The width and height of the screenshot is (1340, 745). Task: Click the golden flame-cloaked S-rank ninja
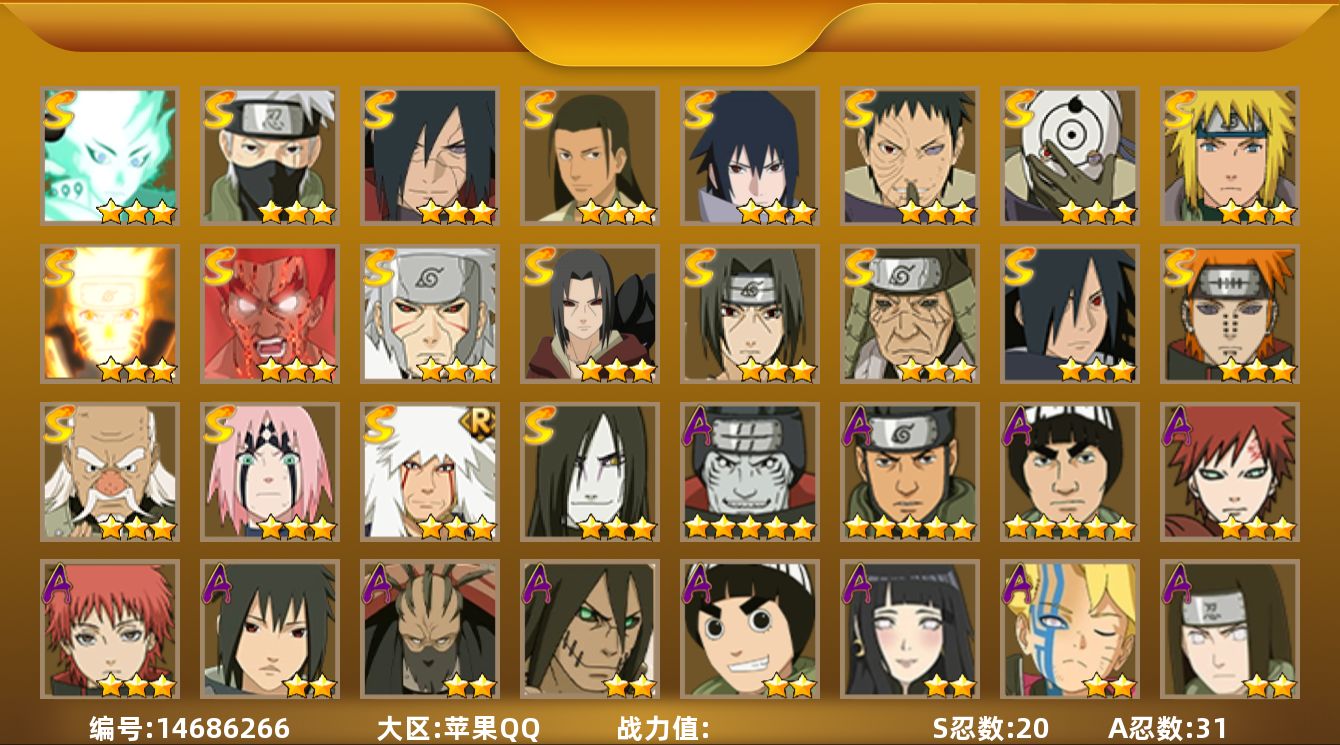point(110,314)
